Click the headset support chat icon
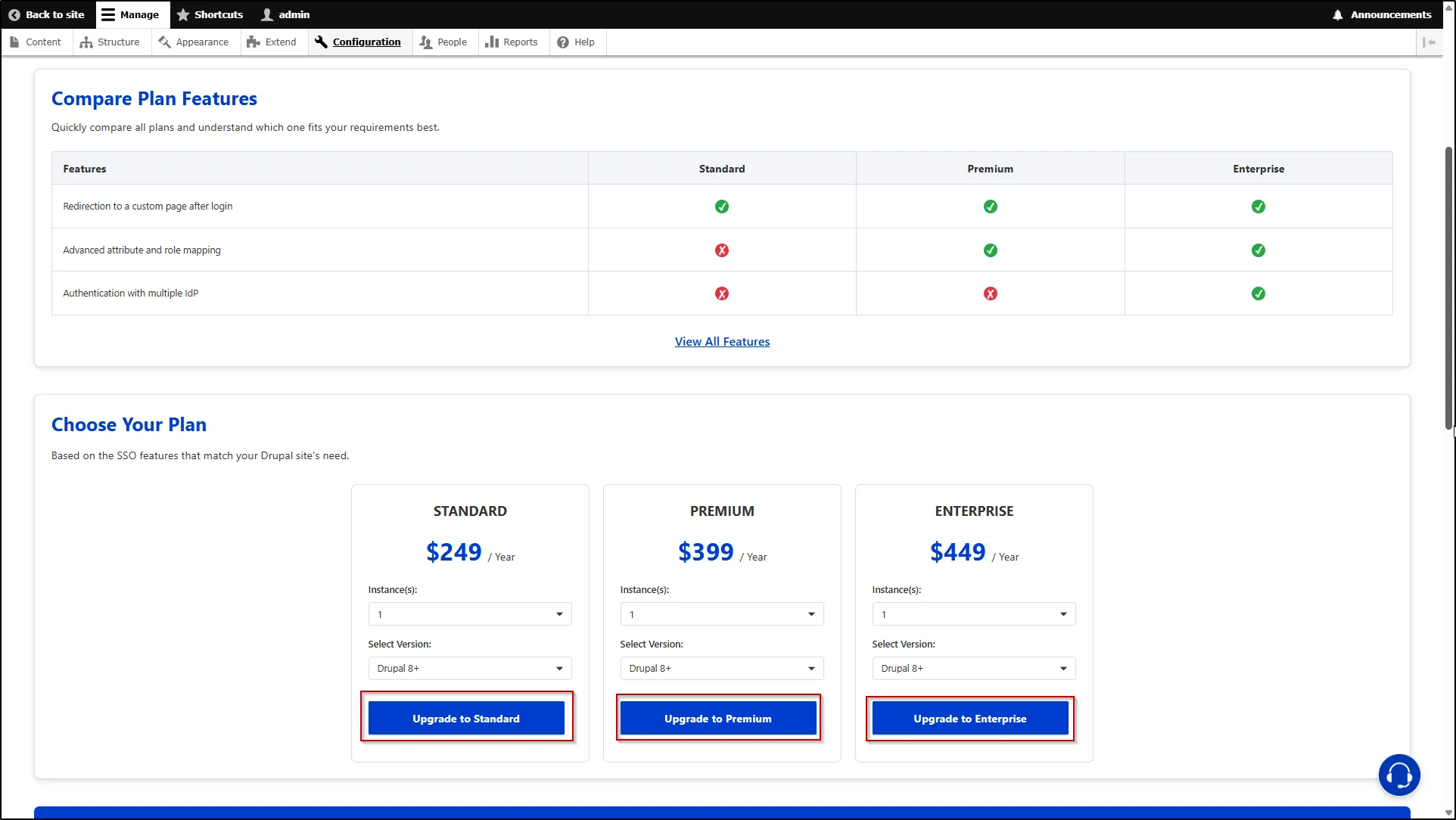Screen dimensions: 1456x820 click(x=1399, y=775)
